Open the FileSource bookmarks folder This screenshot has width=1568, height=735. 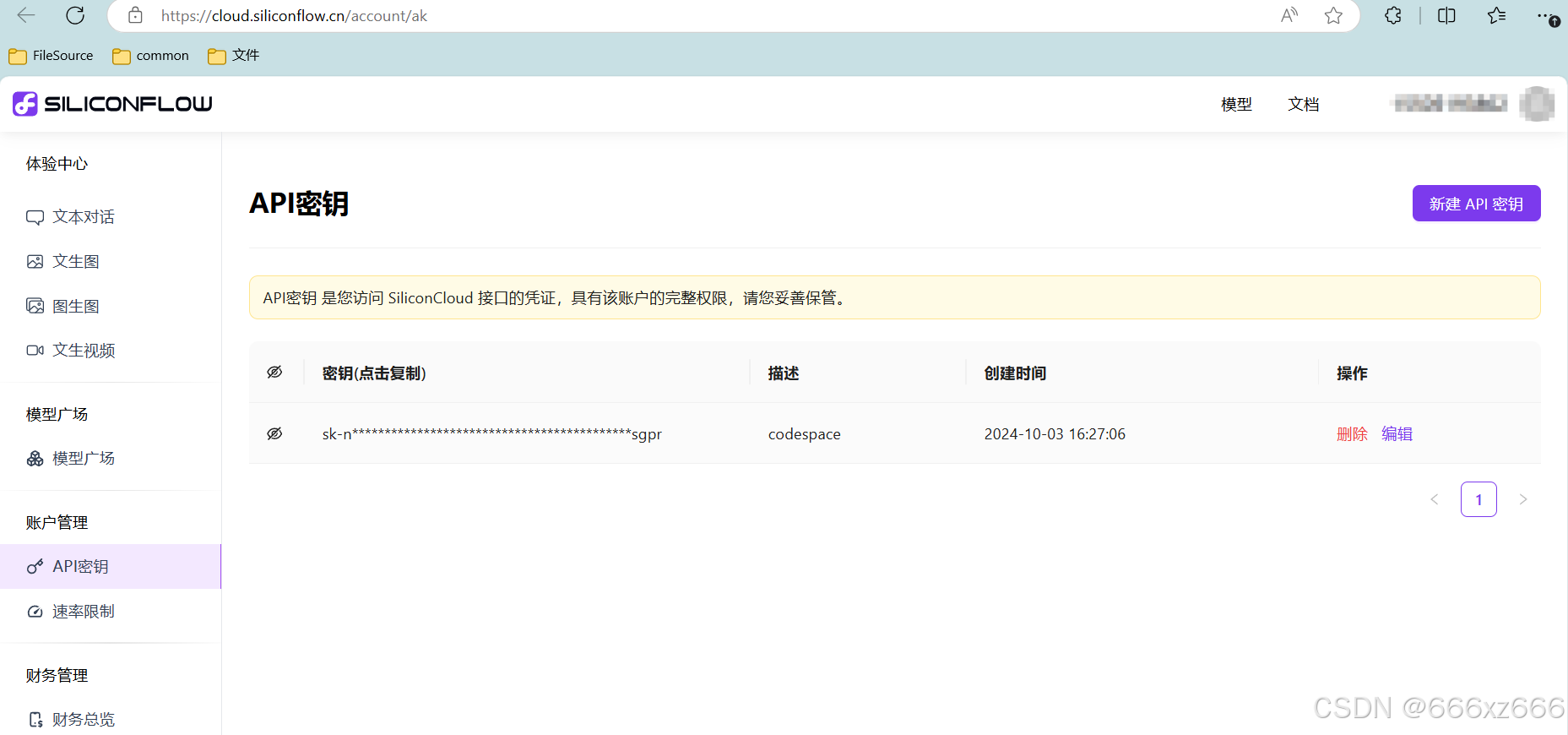click(x=51, y=56)
